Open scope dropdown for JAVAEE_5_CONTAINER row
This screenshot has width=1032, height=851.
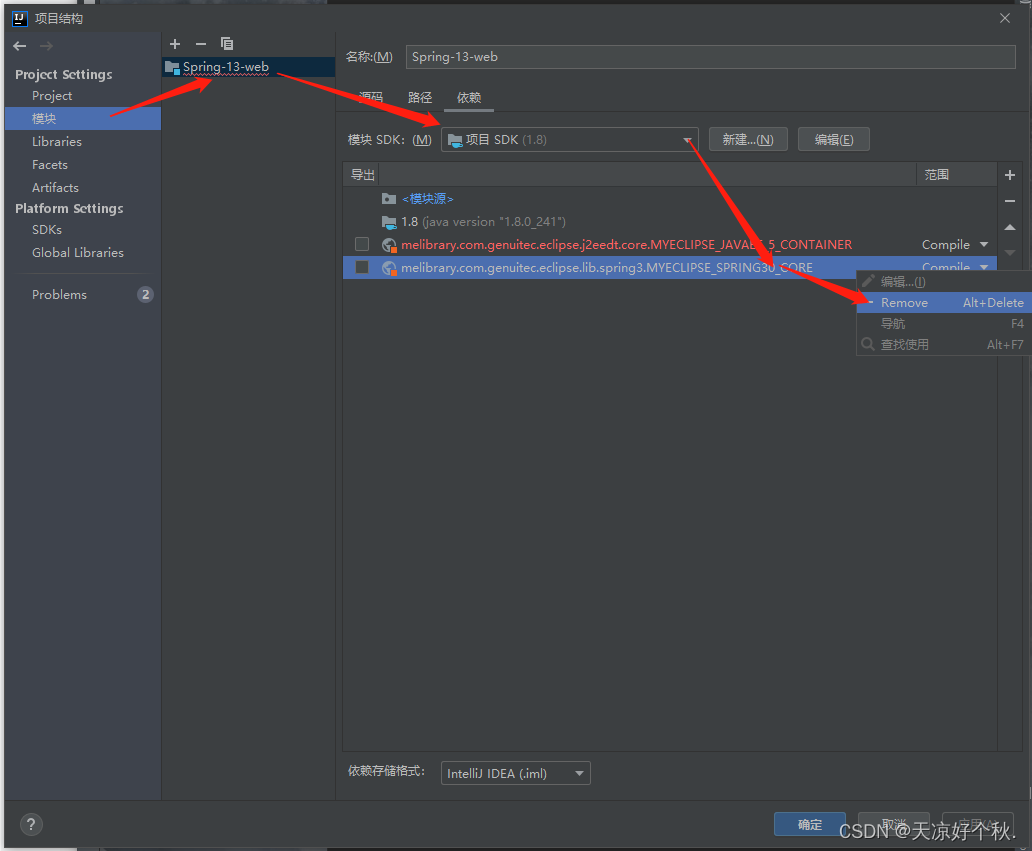[x=984, y=244]
